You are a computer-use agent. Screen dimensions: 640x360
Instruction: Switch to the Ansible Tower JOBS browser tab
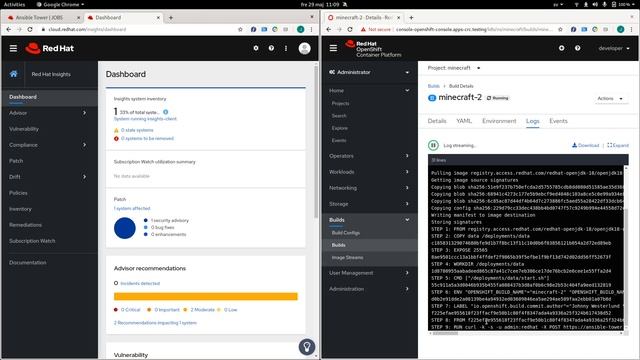click(40, 18)
